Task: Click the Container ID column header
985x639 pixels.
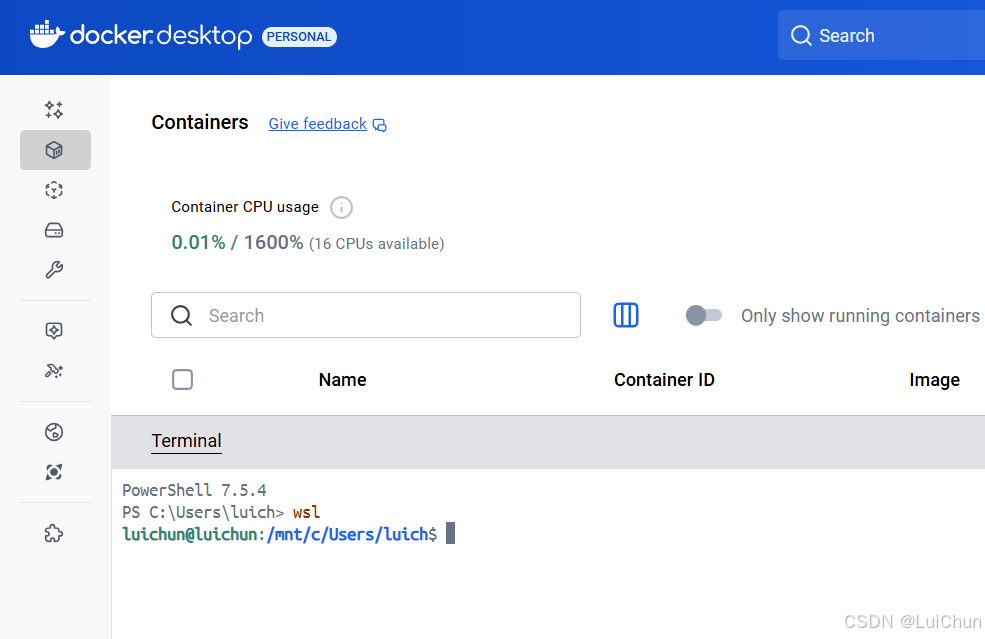Action: point(664,380)
